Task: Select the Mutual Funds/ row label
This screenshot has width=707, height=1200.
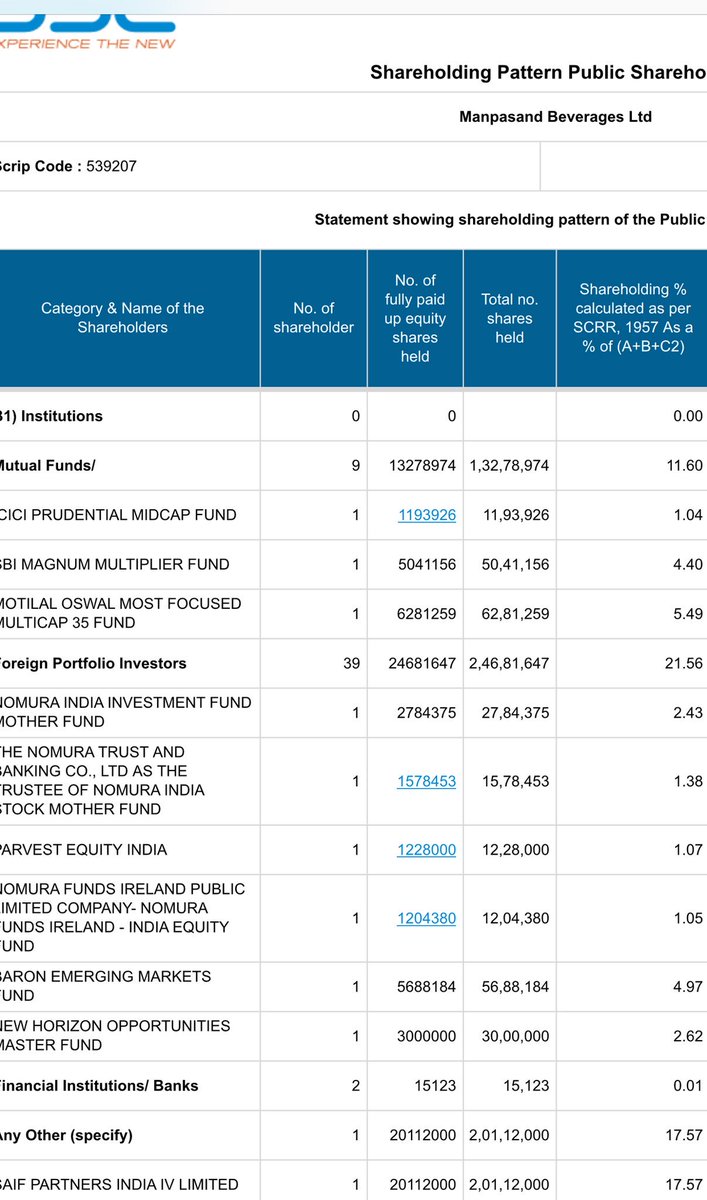Action: [48, 465]
